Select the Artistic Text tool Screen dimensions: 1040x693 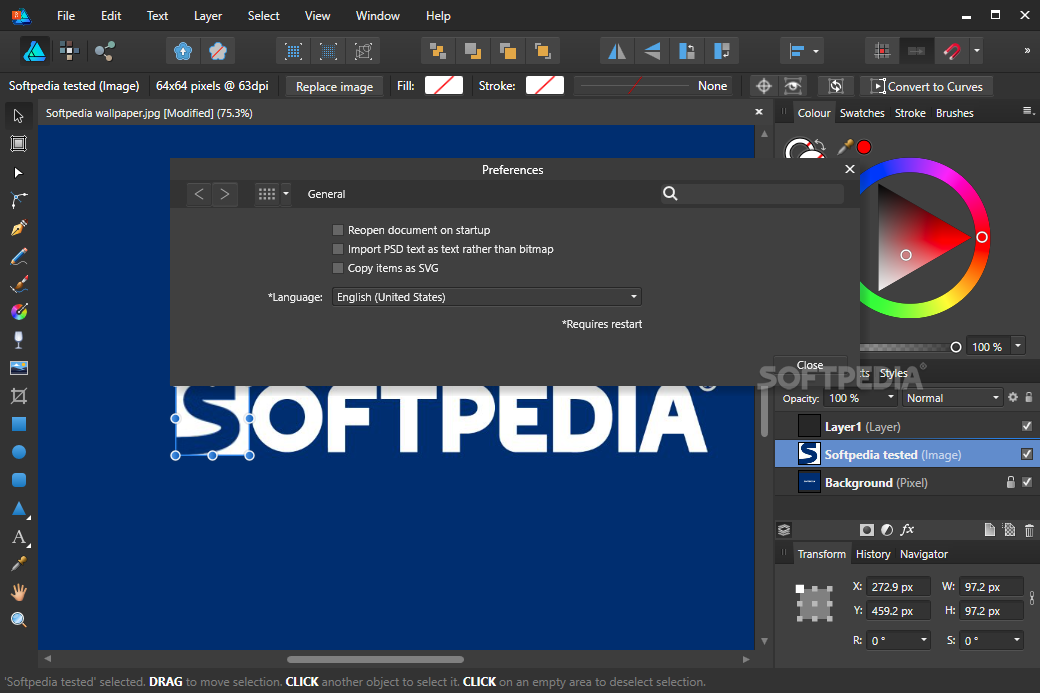tap(19, 536)
